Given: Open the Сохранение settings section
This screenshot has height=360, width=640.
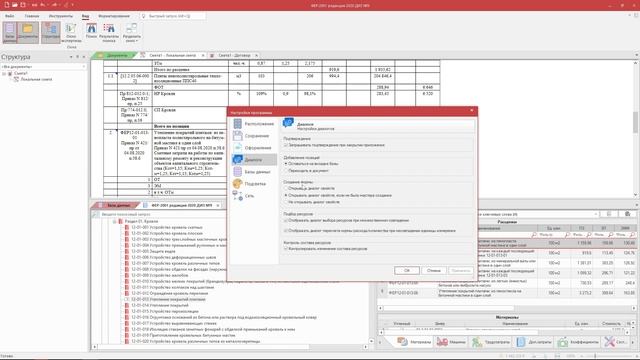Looking at the screenshot, I should click(x=254, y=136).
